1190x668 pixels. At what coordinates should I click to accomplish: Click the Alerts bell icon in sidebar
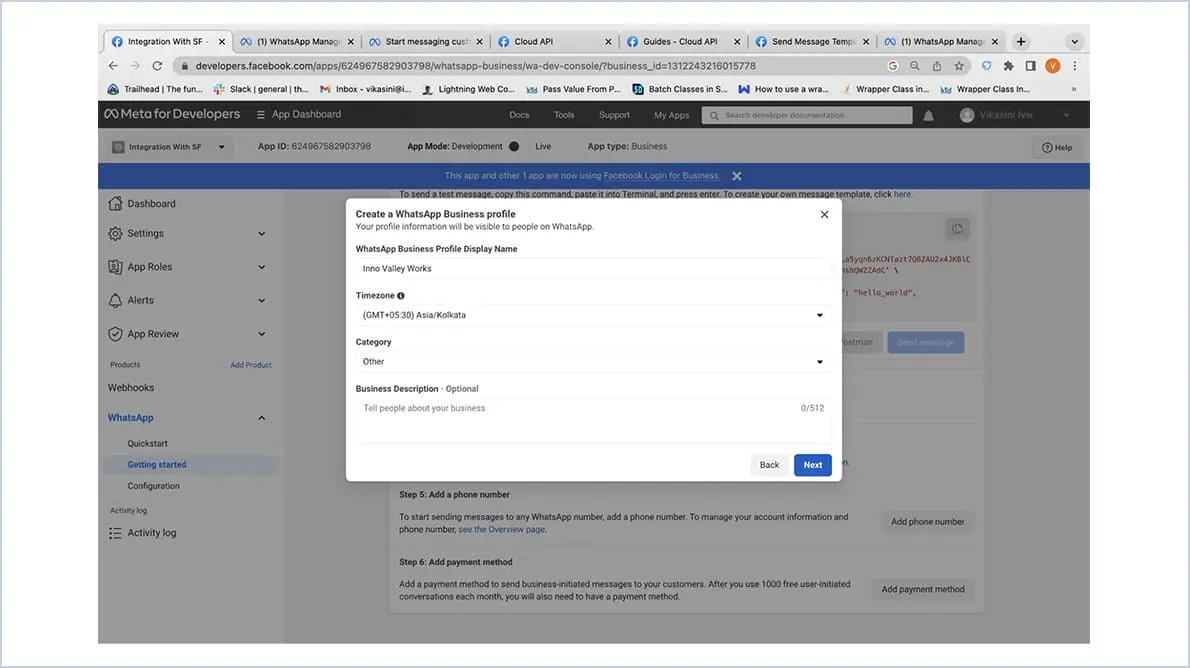click(115, 301)
